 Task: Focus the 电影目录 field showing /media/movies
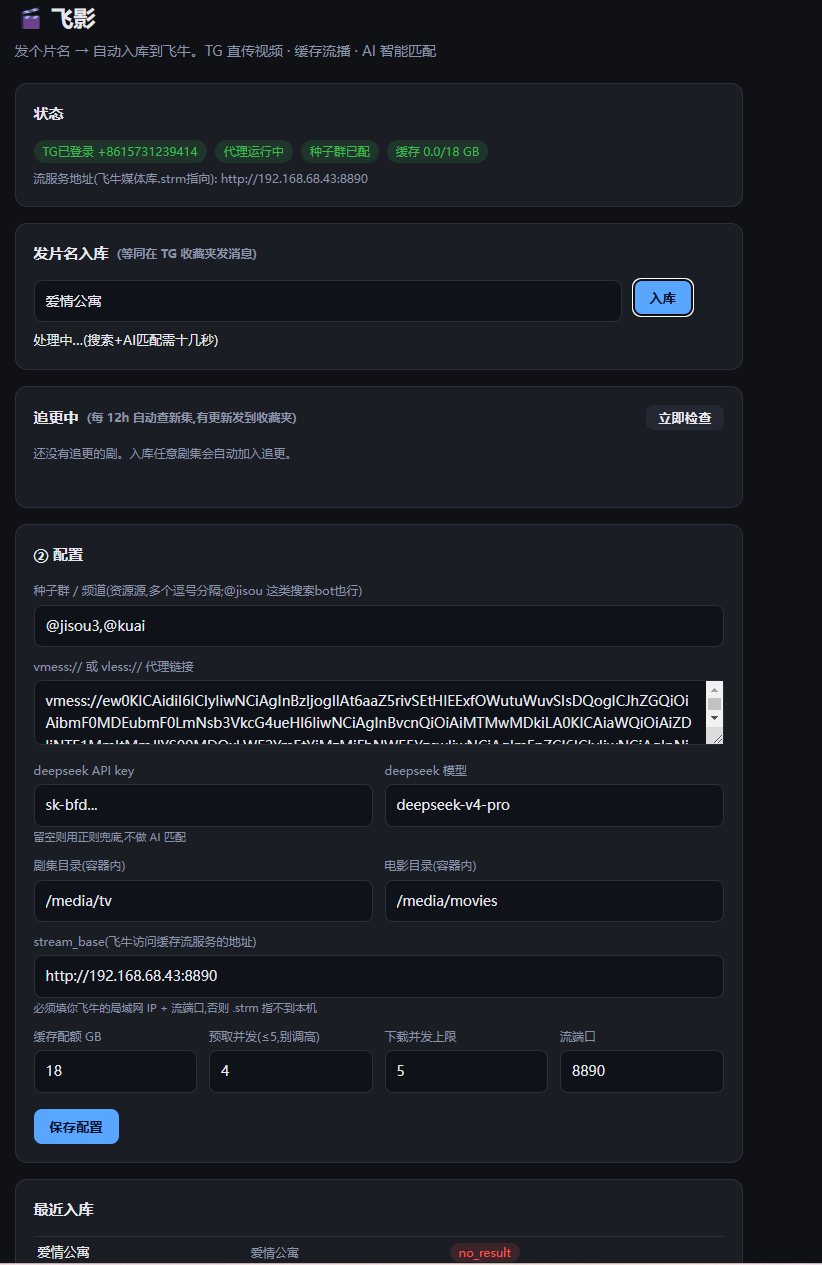(554, 901)
